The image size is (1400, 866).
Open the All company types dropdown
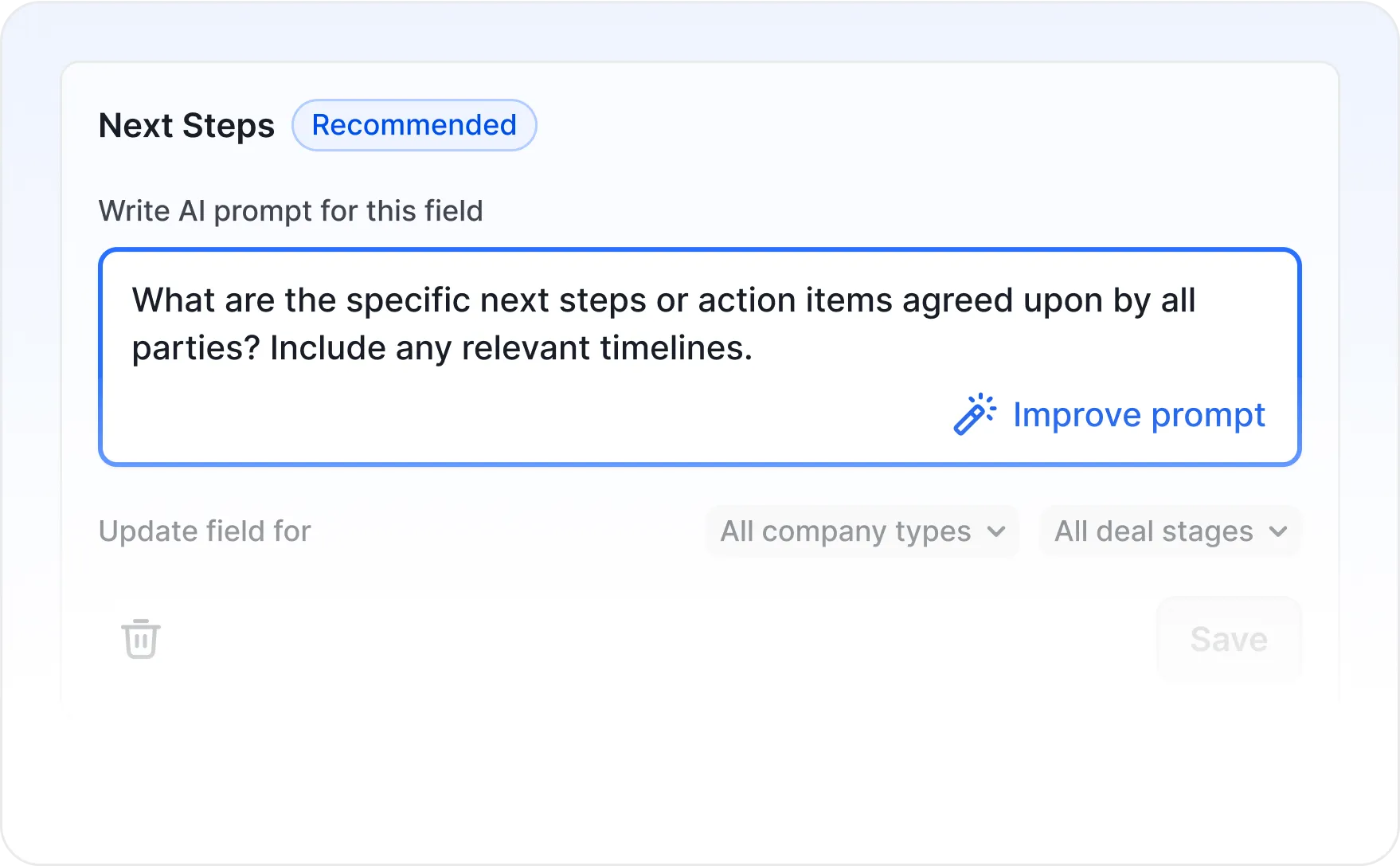862,531
